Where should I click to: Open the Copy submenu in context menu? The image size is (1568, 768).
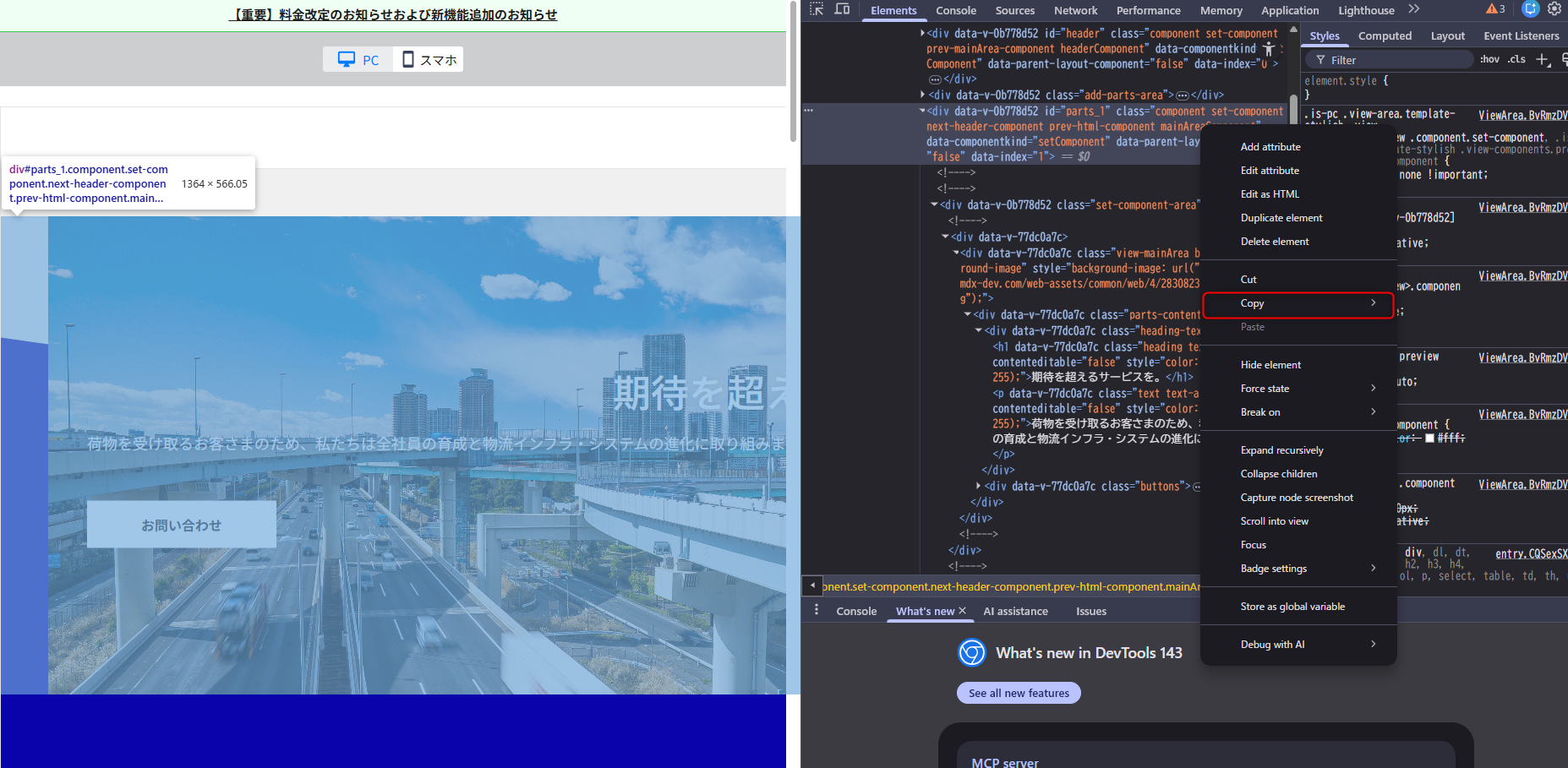(x=1298, y=303)
